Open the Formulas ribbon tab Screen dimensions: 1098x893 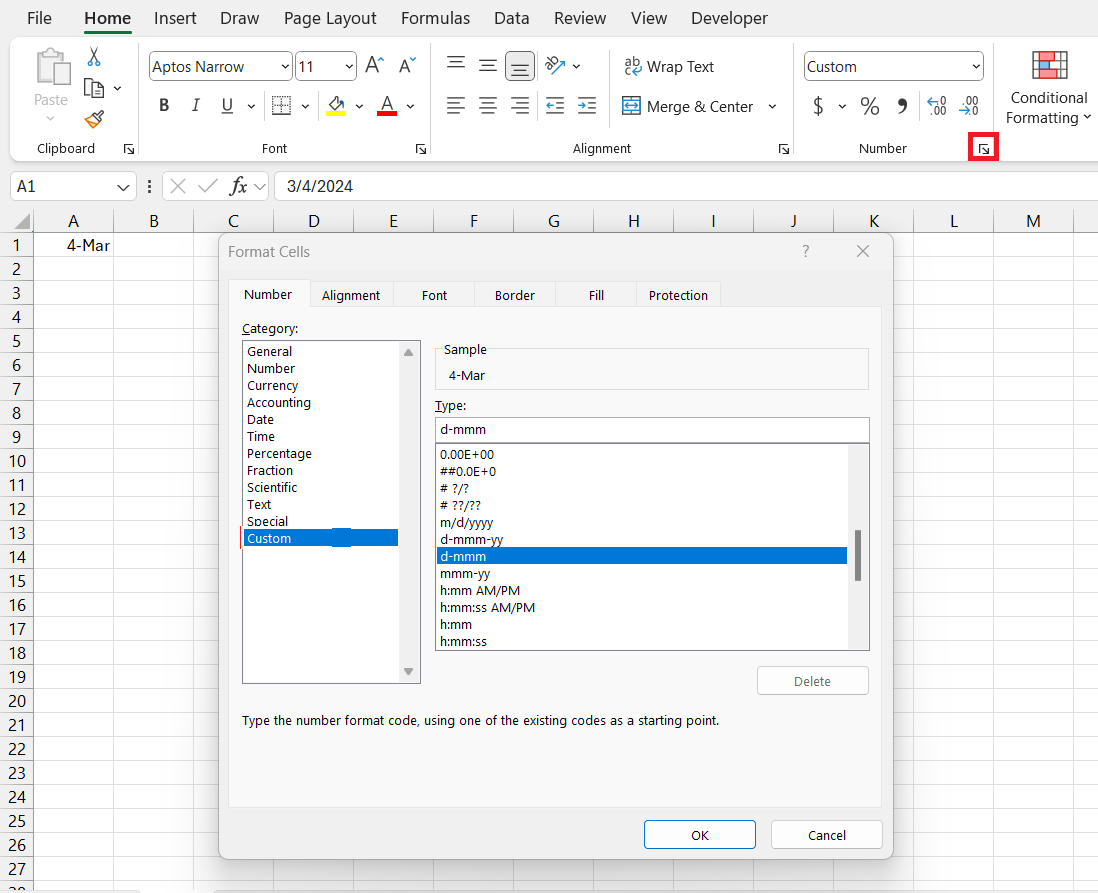435,18
